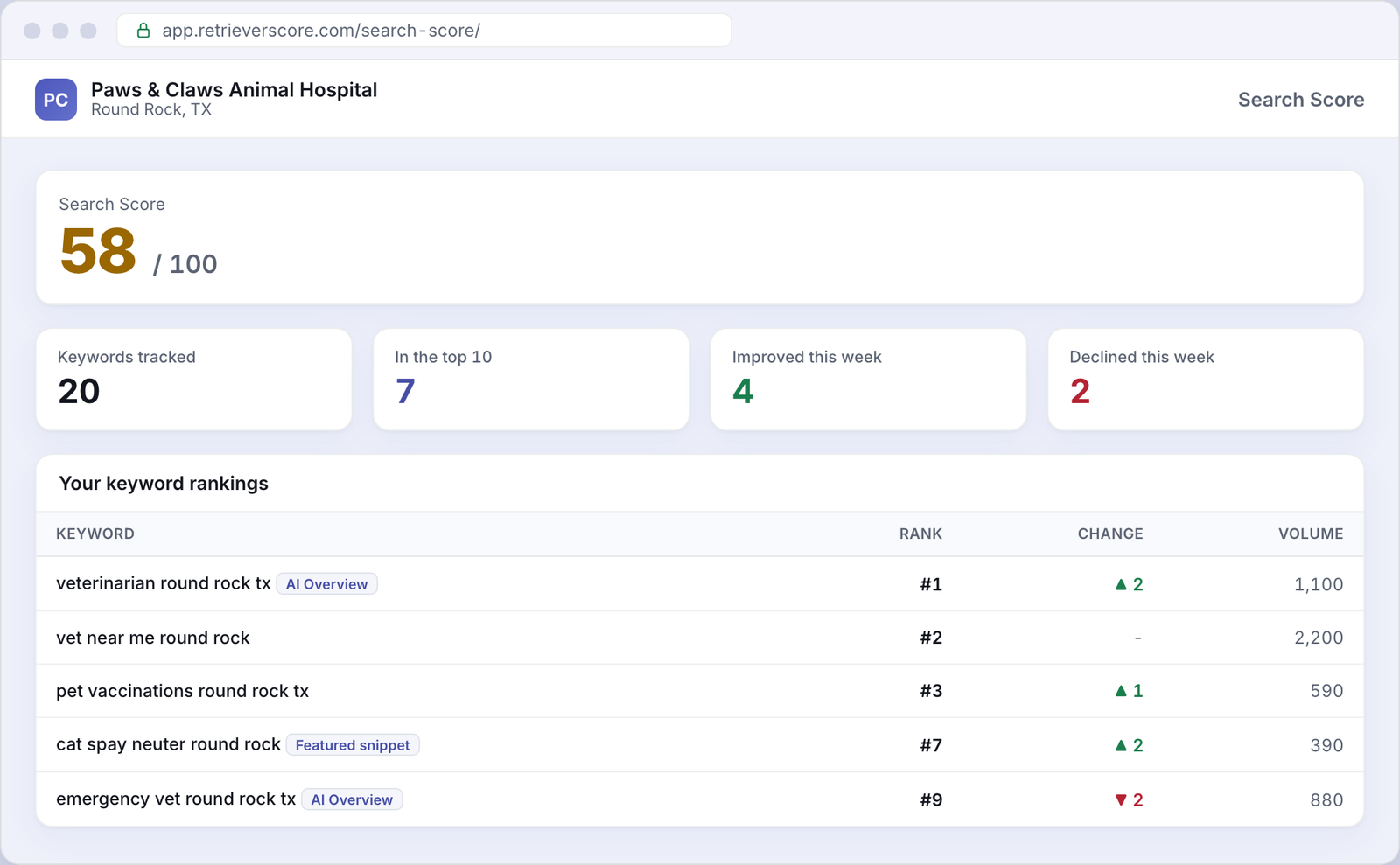Open the Improved this week card

869,380
